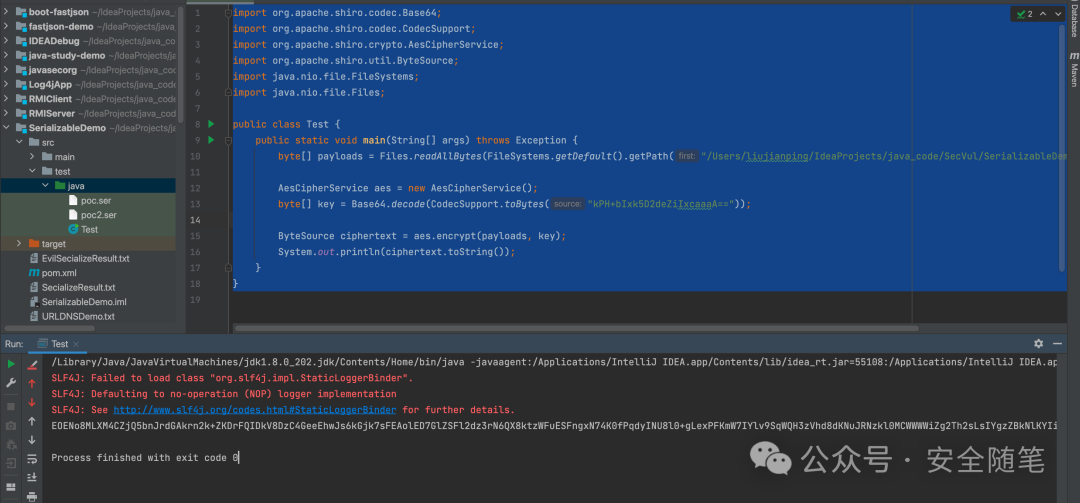
Task: Fold main method at line 9 gutter
Action: pyautogui.click(x=227, y=140)
